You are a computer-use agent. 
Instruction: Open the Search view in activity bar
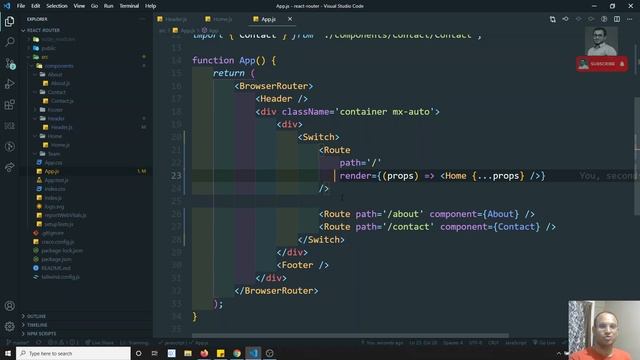[x=9, y=42]
